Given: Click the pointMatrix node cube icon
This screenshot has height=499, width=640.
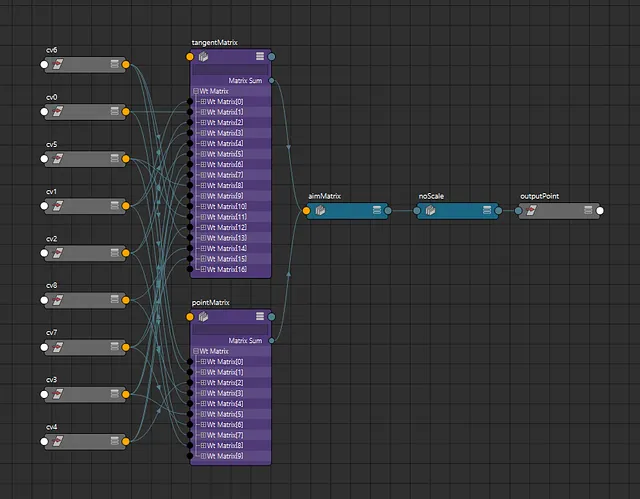Looking at the screenshot, I should point(203,316).
